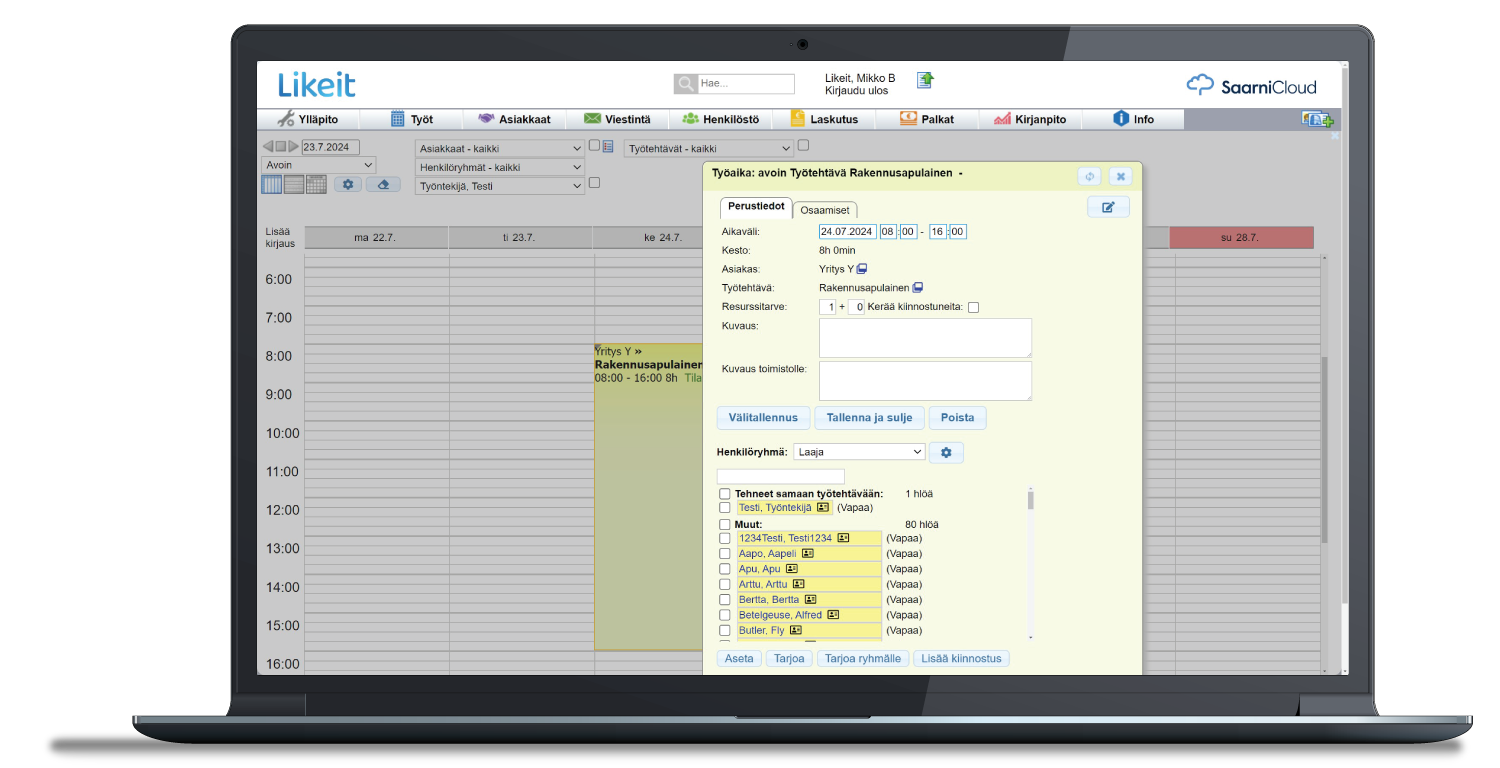Clear filters using the eraser icon
The height and width of the screenshot is (768, 1500).
coord(383,184)
